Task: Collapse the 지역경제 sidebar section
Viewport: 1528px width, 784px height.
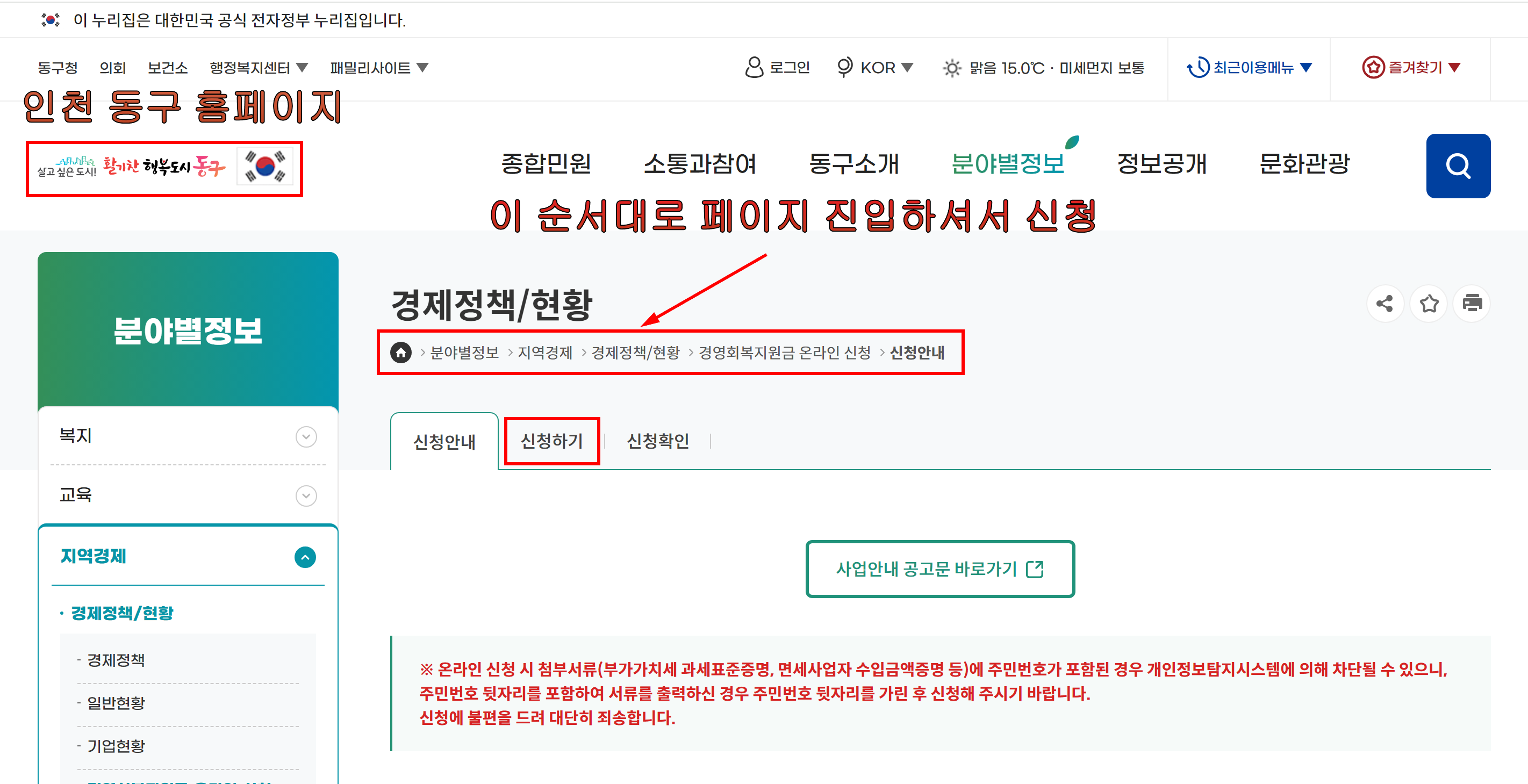Action: click(306, 556)
